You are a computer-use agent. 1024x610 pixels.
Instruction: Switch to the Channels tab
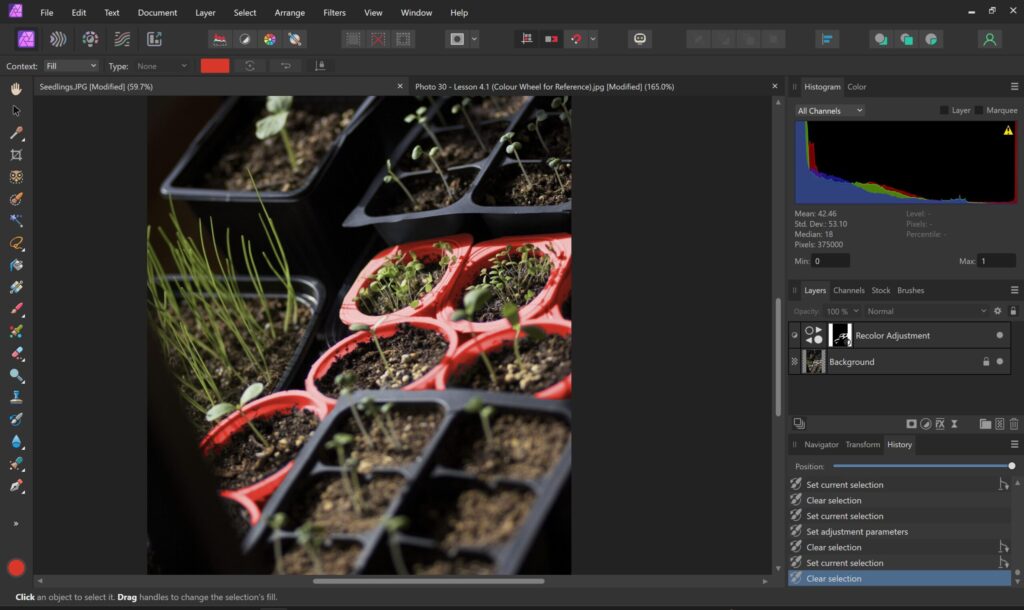[x=848, y=290]
